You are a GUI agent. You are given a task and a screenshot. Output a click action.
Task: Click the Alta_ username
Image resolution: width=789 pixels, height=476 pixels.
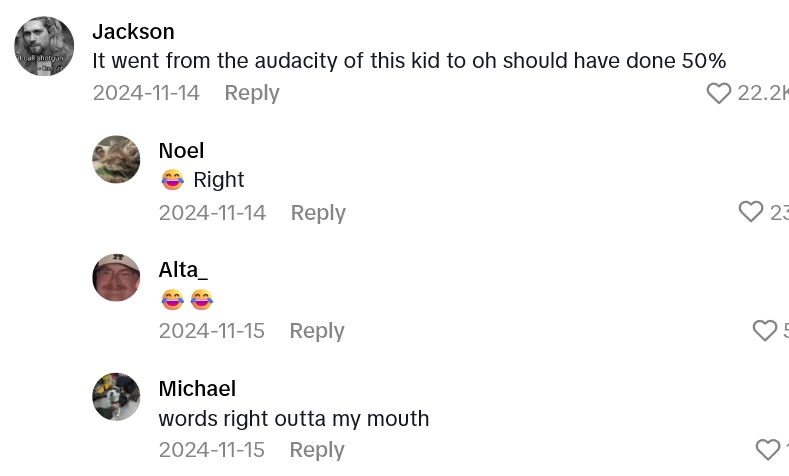[x=183, y=270]
